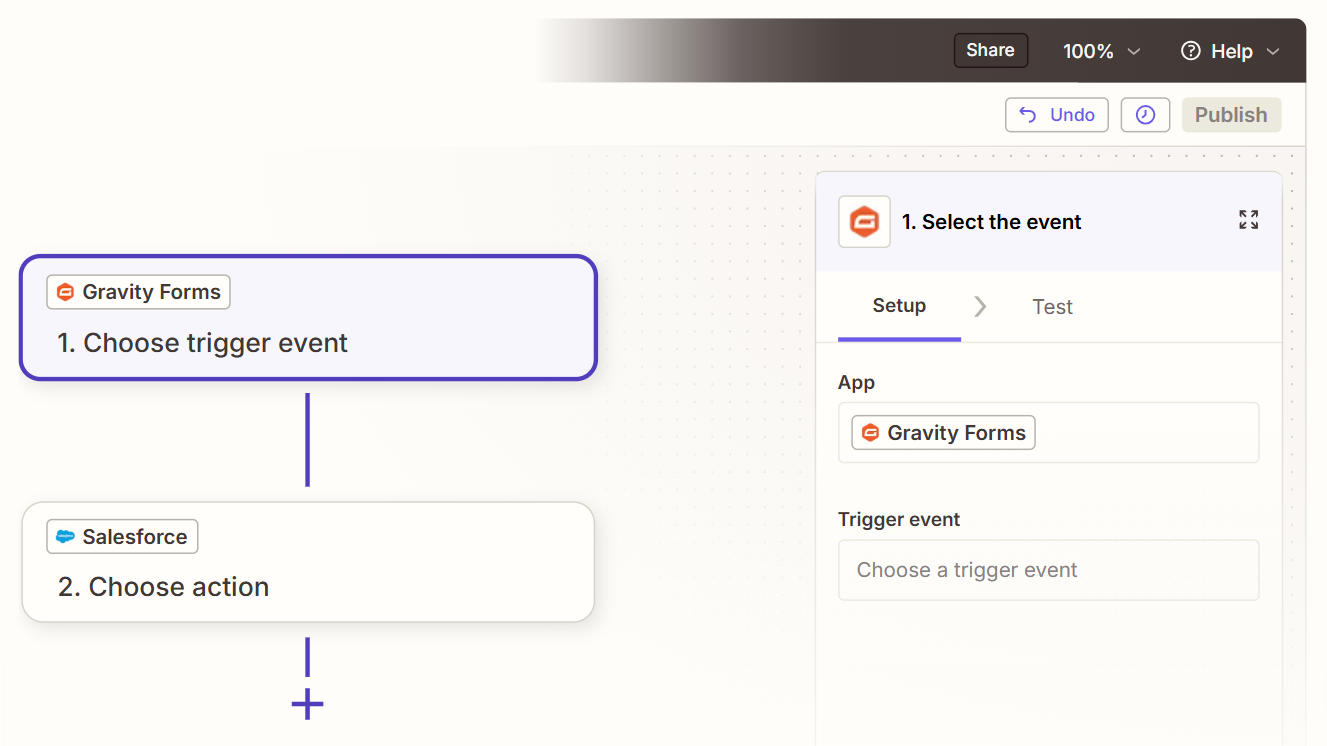Click the Gravity Forms chip in App field
This screenshot has height=746, width=1327.
(943, 433)
